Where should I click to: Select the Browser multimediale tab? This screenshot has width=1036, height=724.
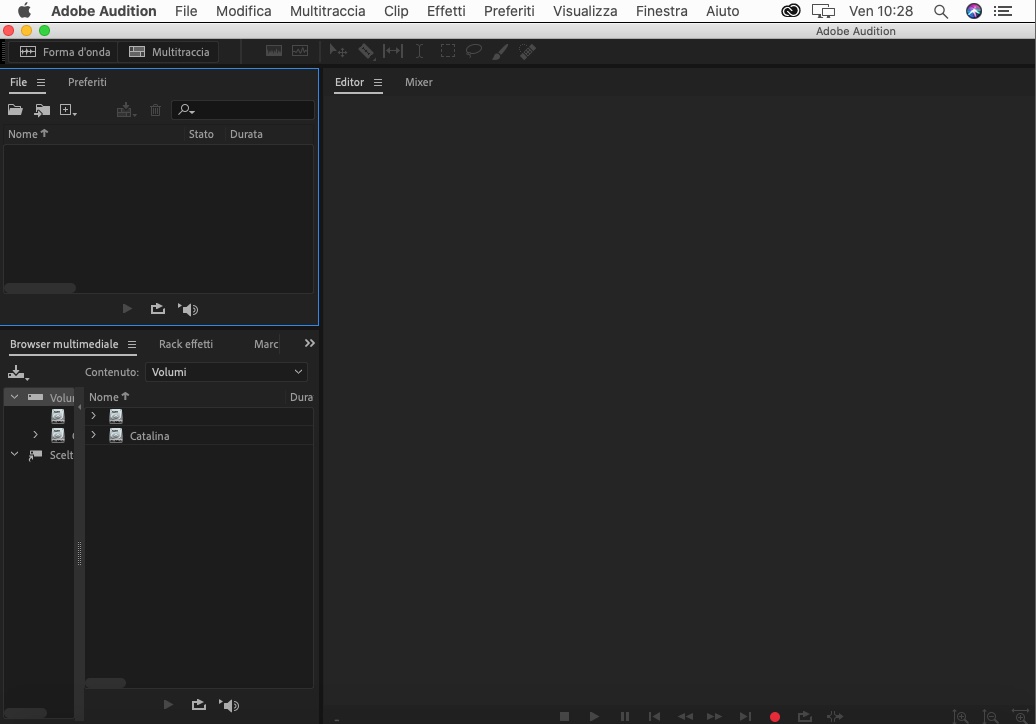[64, 344]
